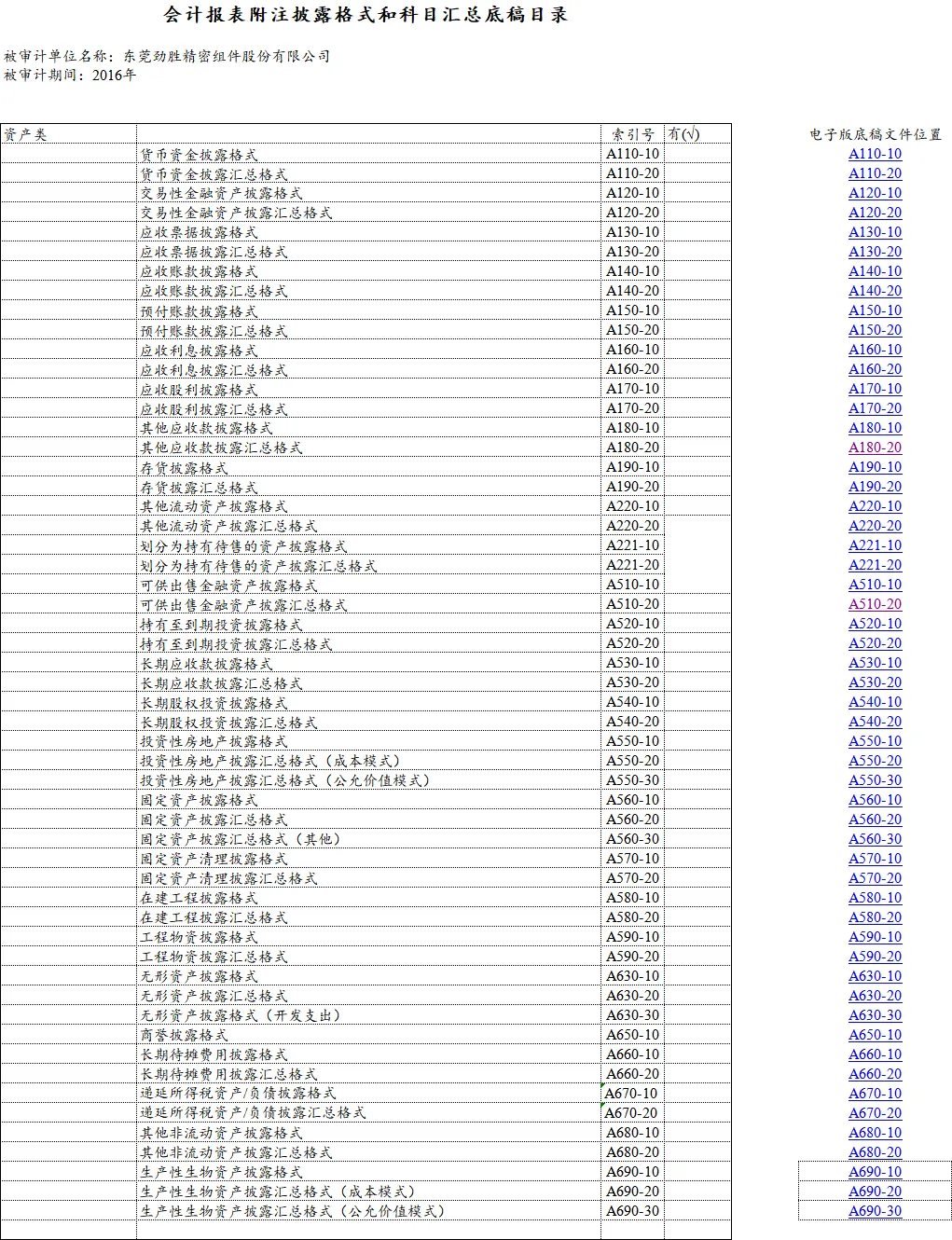Click index cell A560-30 in 索引号 column
This screenshot has width=952, height=1240.
[x=632, y=839]
